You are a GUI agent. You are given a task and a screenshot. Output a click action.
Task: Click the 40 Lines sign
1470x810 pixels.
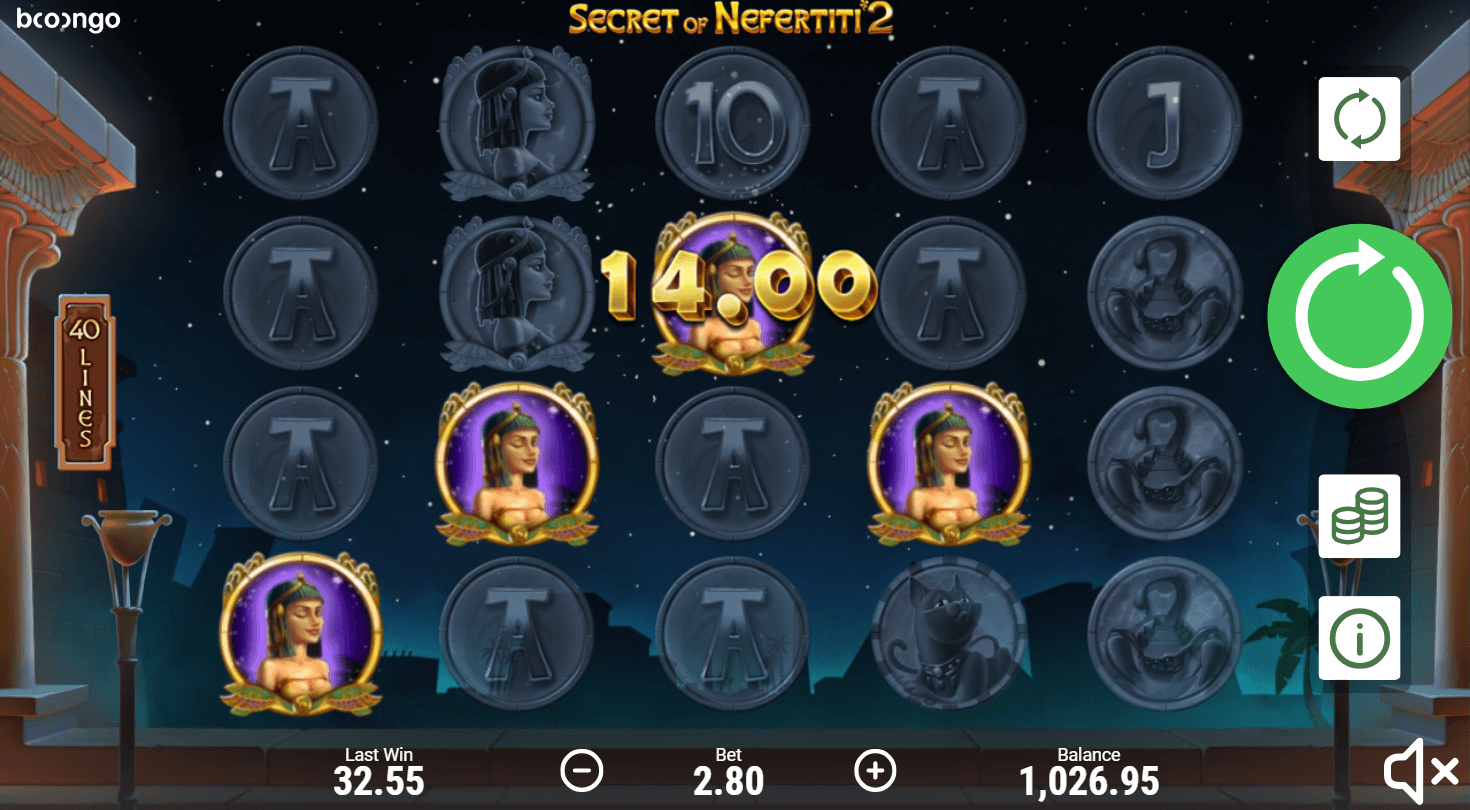85,381
